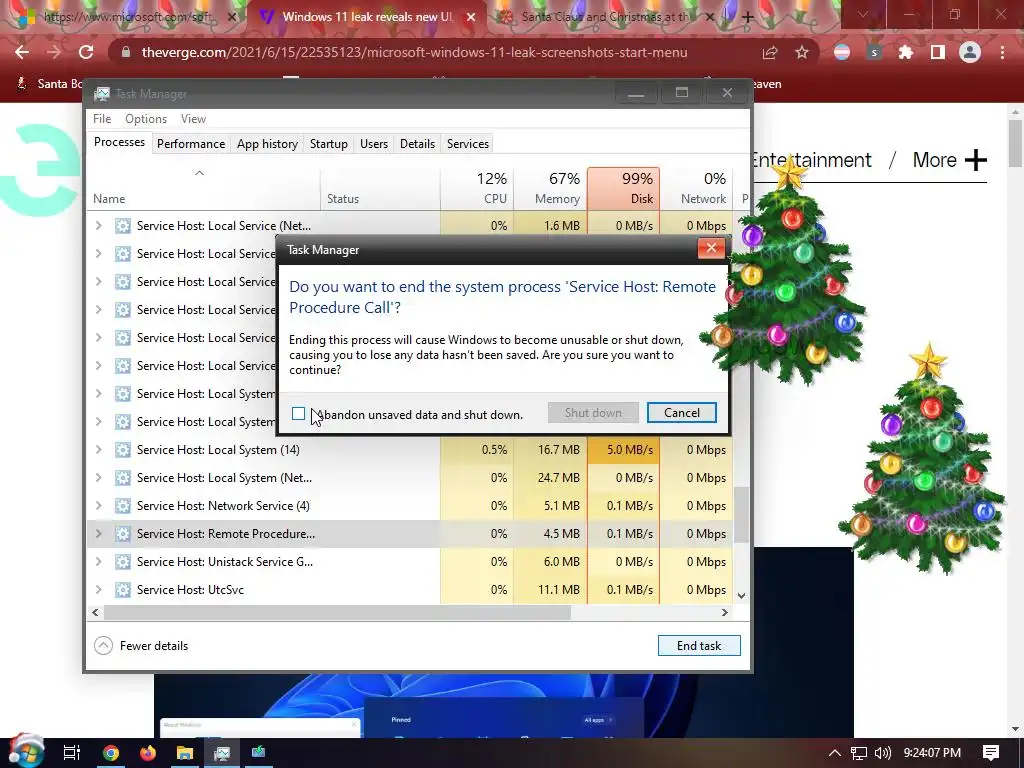The height and width of the screenshot is (768, 1024).
Task: Expand Service Host: UtcSvc row
Action: tap(99, 590)
